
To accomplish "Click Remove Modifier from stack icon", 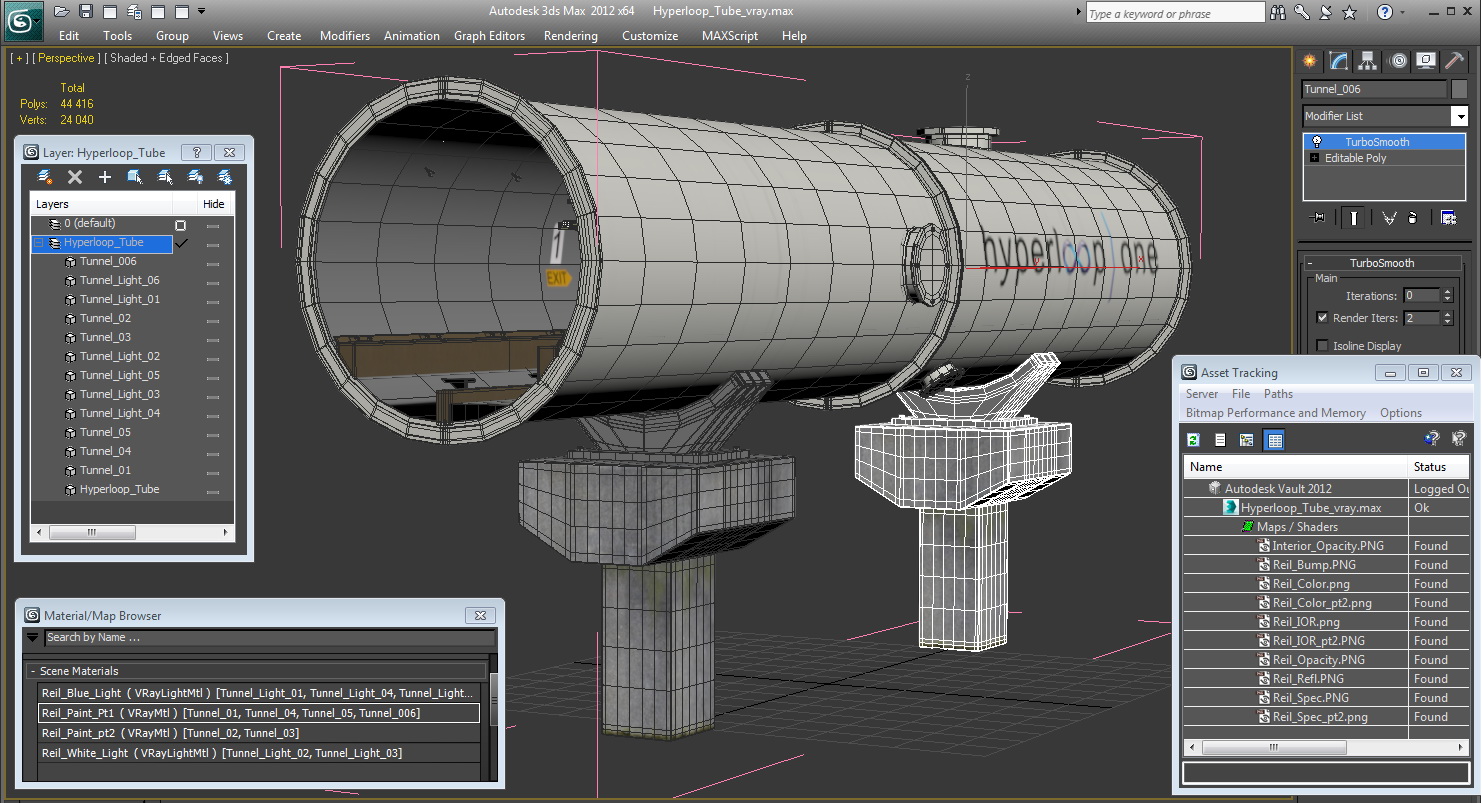I will [x=1412, y=218].
